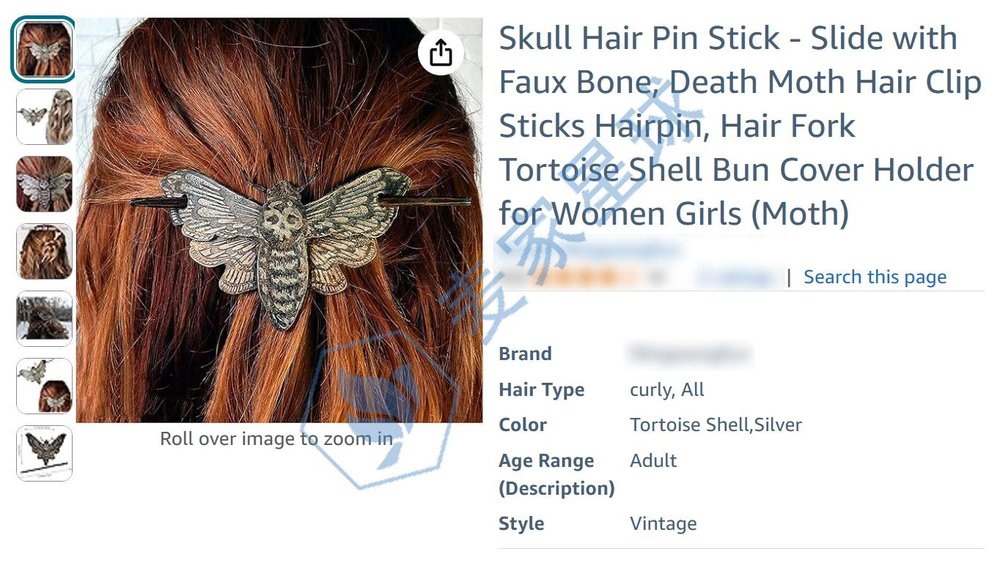Click the share icon on the product image
This screenshot has height=576, width=1000.
441,52
